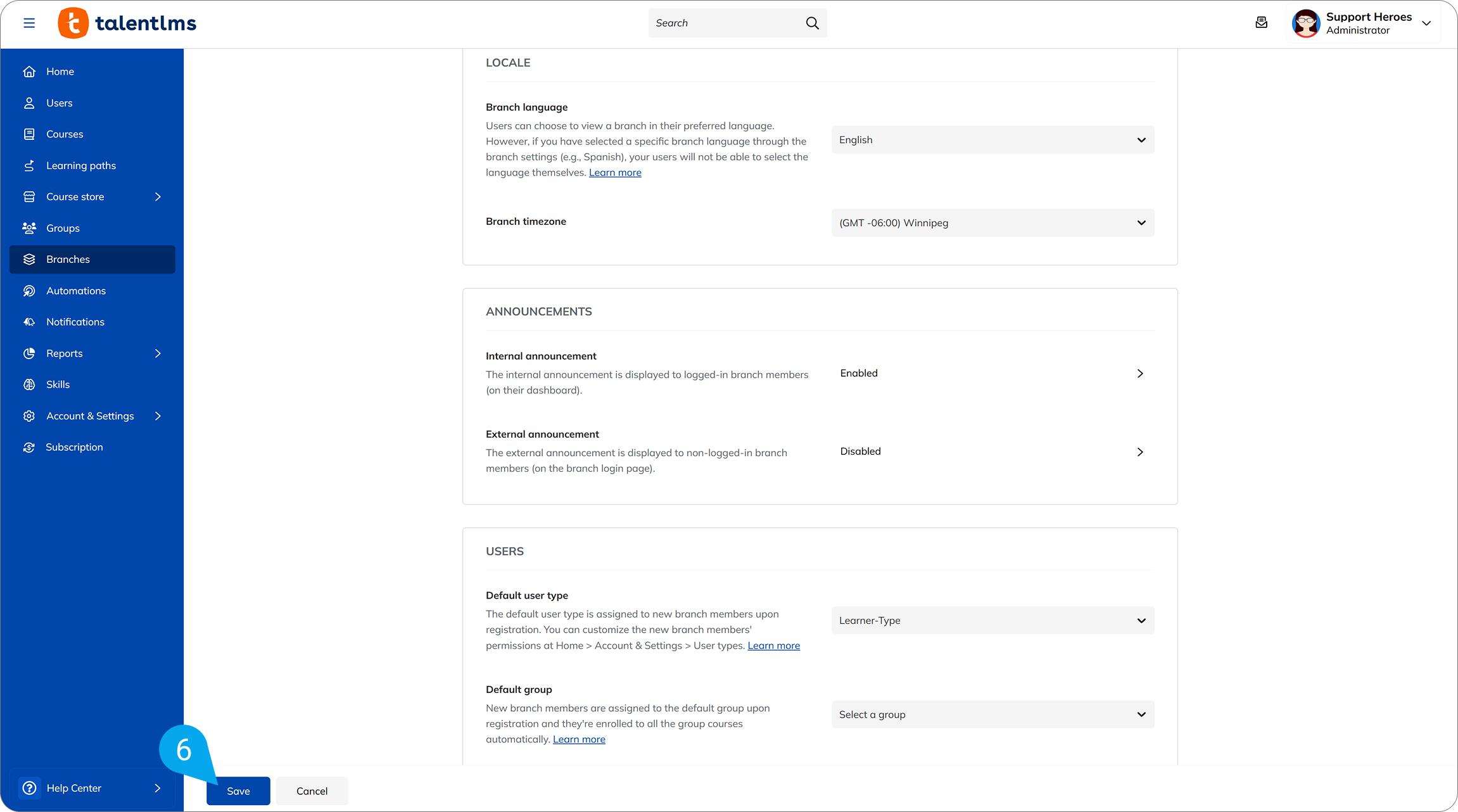Change the Branch timezone from Winnipeg

pyautogui.click(x=992, y=222)
